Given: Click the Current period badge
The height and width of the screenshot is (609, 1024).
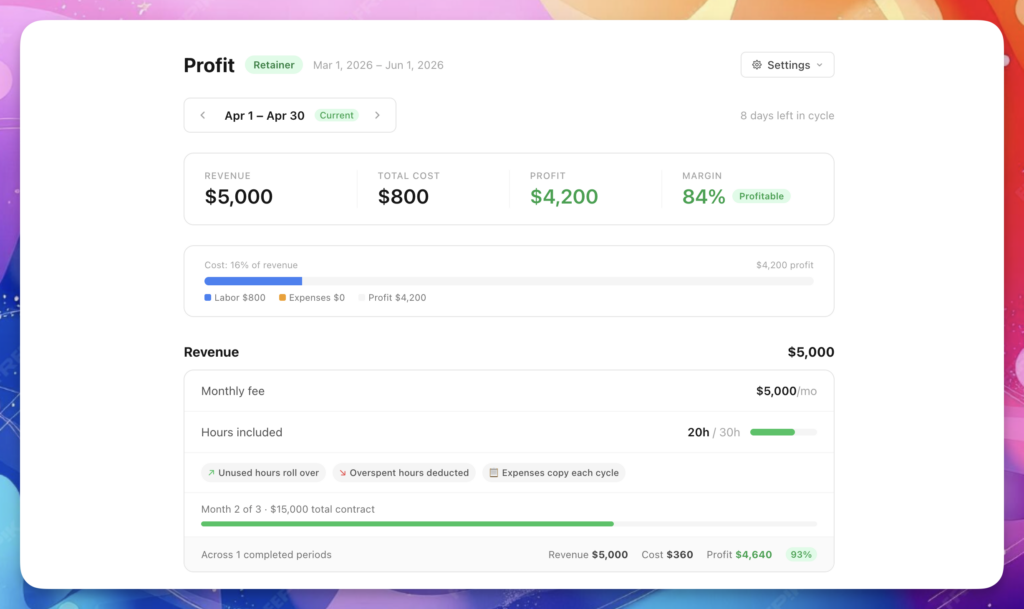Looking at the screenshot, I should coord(337,116).
